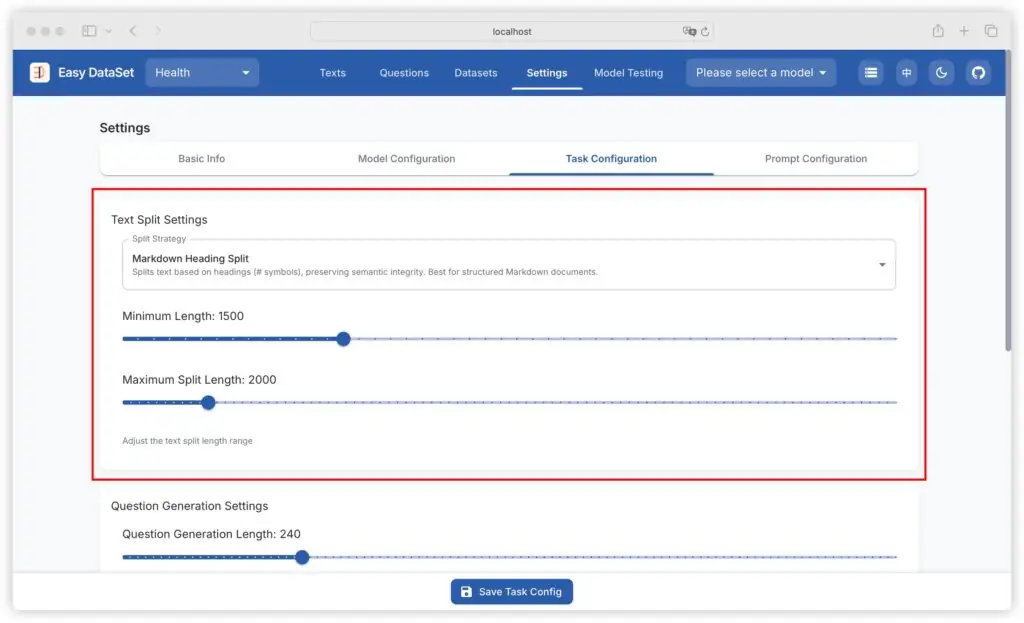The image size is (1024, 623).
Task: Click the browser back button
Action: [132, 31]
